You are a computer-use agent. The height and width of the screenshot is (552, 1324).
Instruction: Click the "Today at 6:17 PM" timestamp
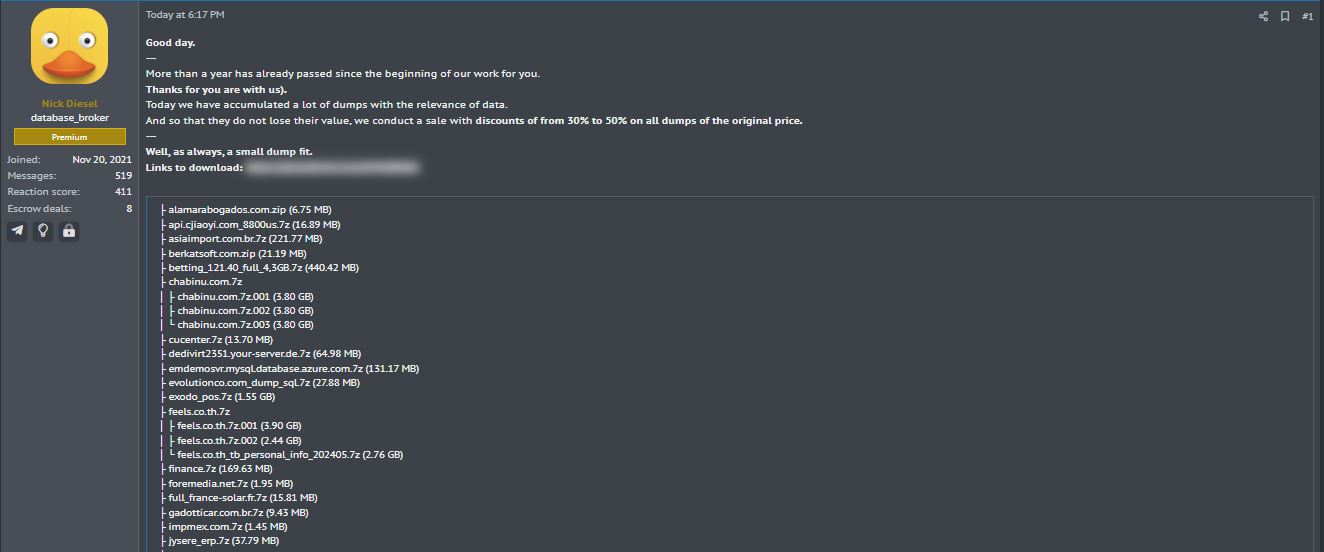[185, 15]
